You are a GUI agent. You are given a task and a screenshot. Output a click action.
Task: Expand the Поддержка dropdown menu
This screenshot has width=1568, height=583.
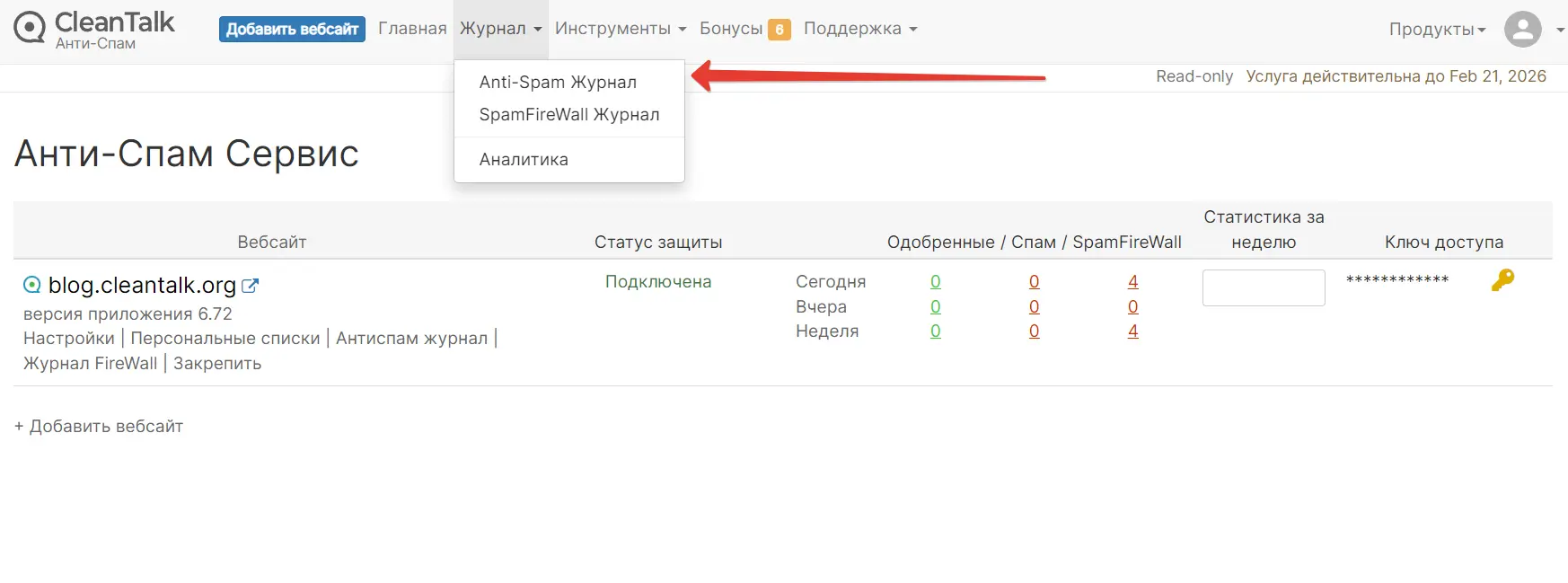(860, 29)
